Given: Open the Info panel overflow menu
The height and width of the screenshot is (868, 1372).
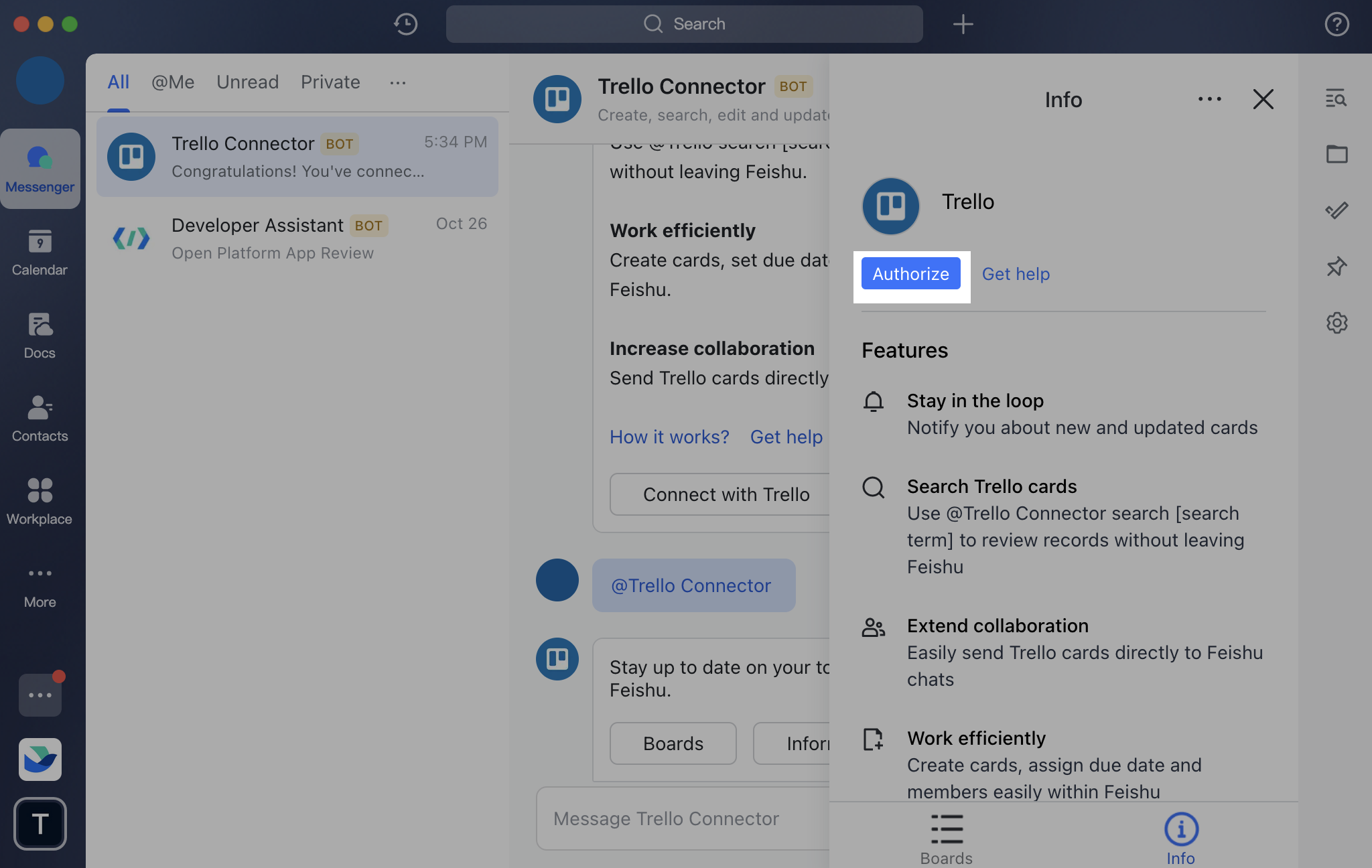Looking at the screenshot, I should (x=1209, y=99).
